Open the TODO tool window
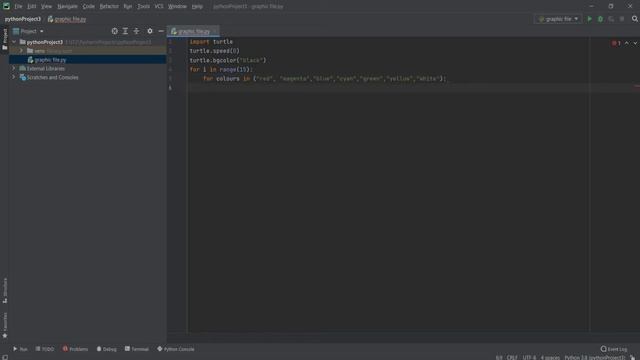Image resolution: width=640 pixels, height=360 pixels. click(x=44, y=349)
